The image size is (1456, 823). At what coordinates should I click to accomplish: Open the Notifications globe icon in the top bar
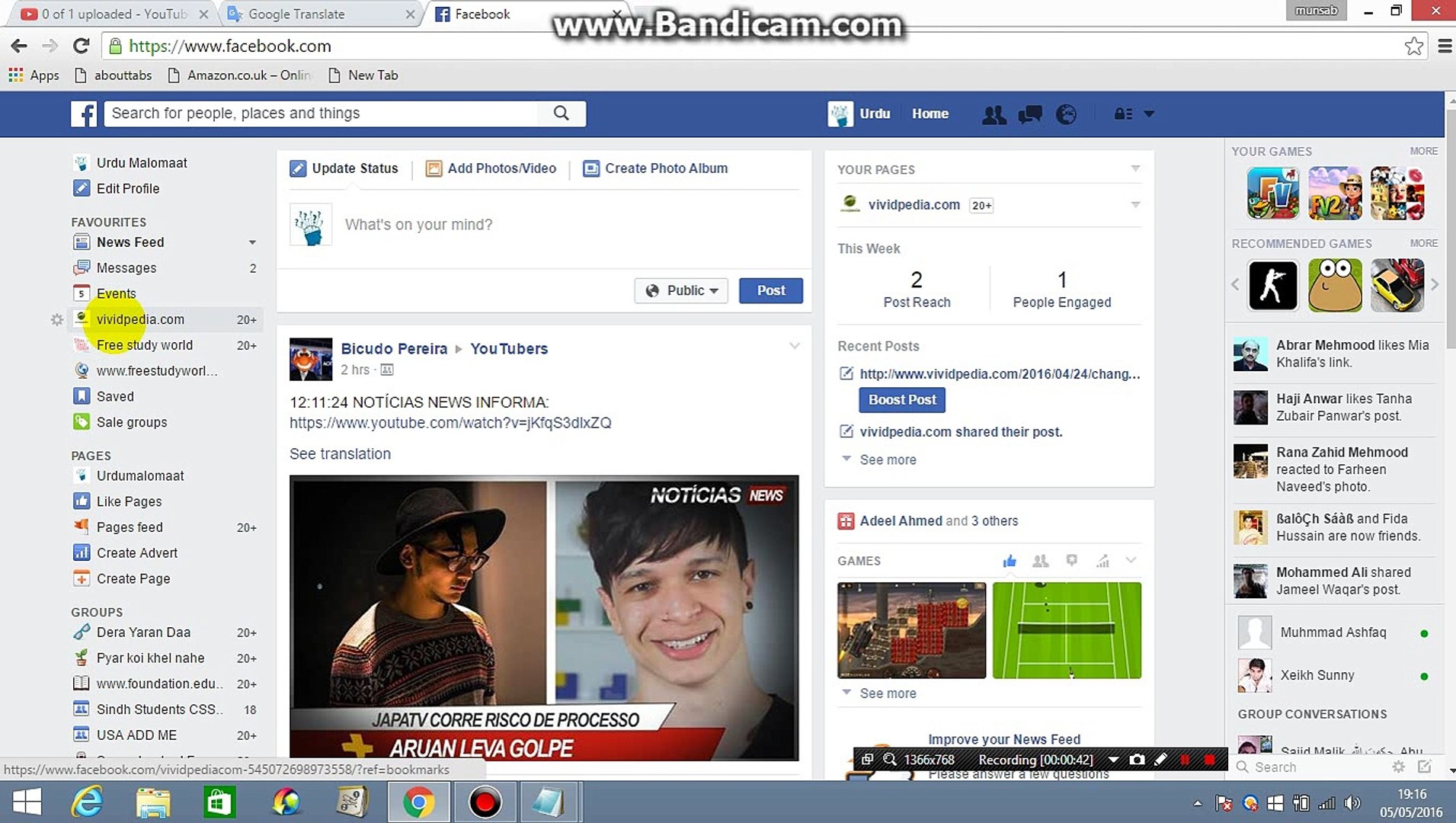tap(1066, 114)
